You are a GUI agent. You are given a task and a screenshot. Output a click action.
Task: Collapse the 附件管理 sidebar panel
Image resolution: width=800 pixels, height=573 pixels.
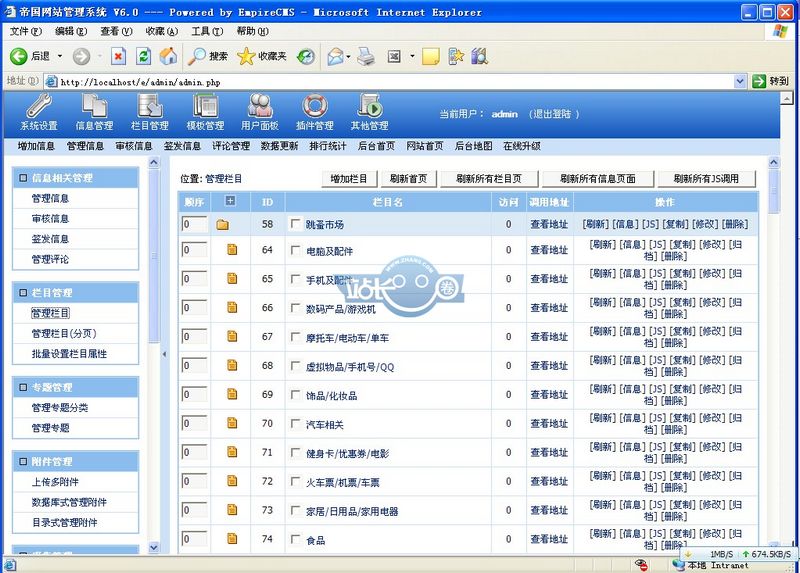click(x=23, y=461)
